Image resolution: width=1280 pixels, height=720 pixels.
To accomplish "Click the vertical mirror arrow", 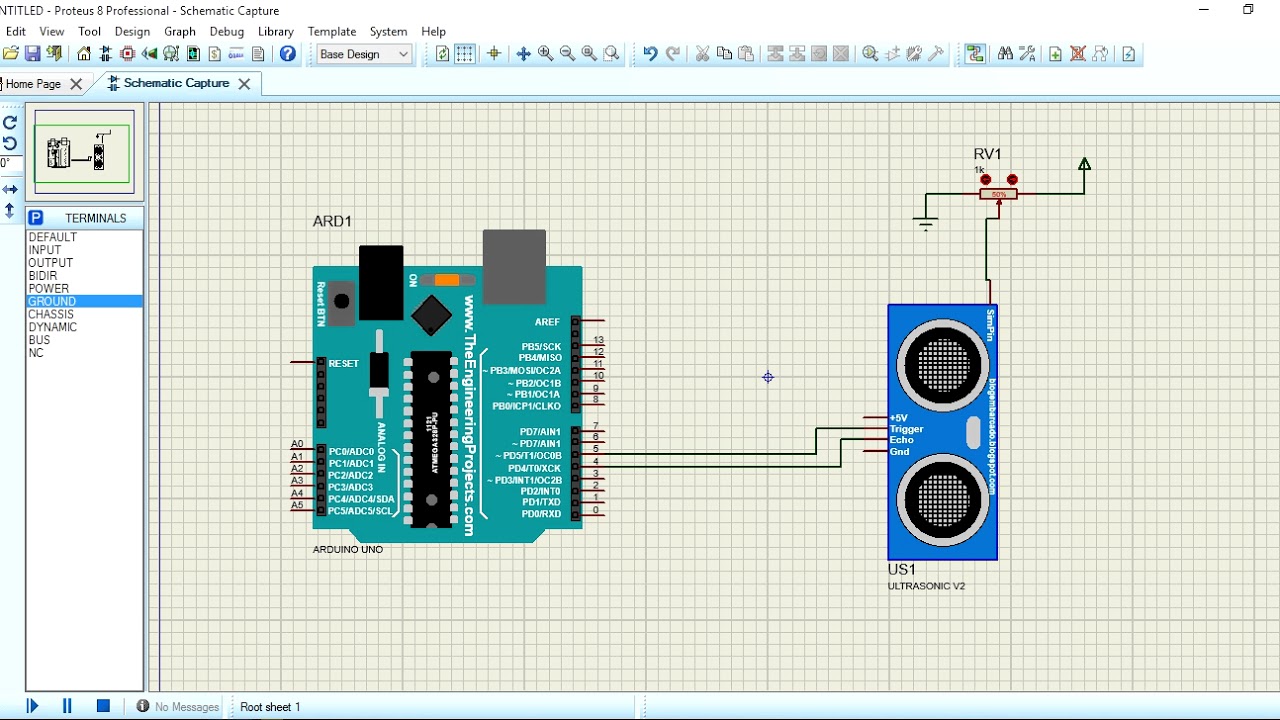I will [x=10, y=211].
